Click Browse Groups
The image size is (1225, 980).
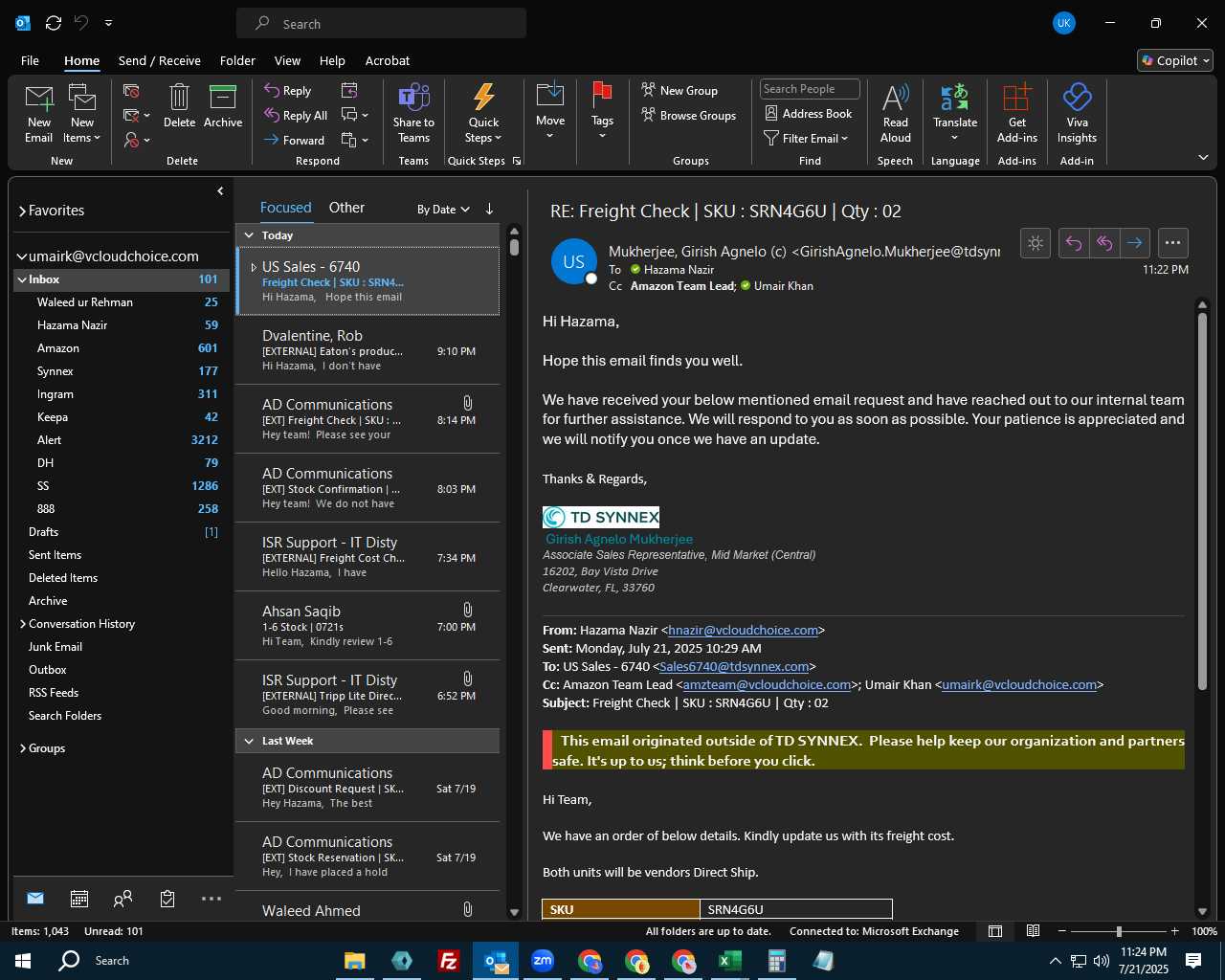point(689,115)
